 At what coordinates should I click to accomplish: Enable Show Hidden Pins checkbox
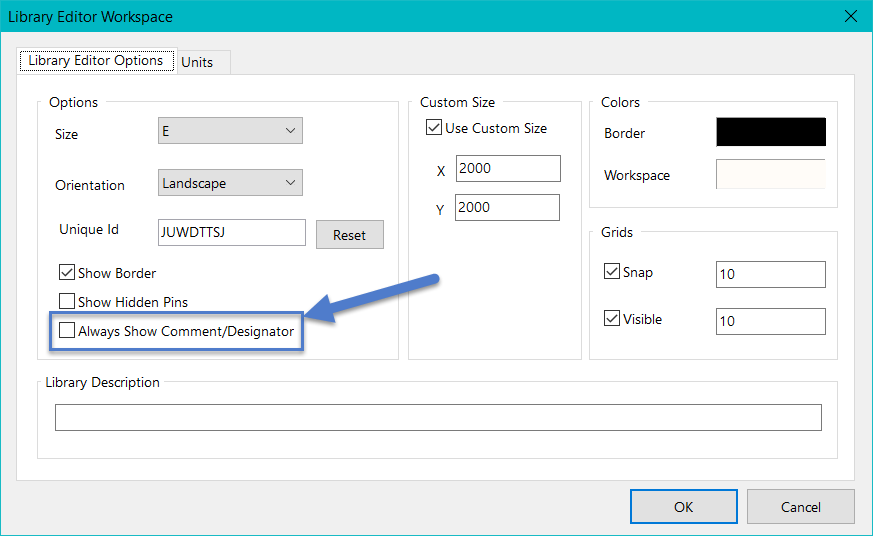[68, 301]
